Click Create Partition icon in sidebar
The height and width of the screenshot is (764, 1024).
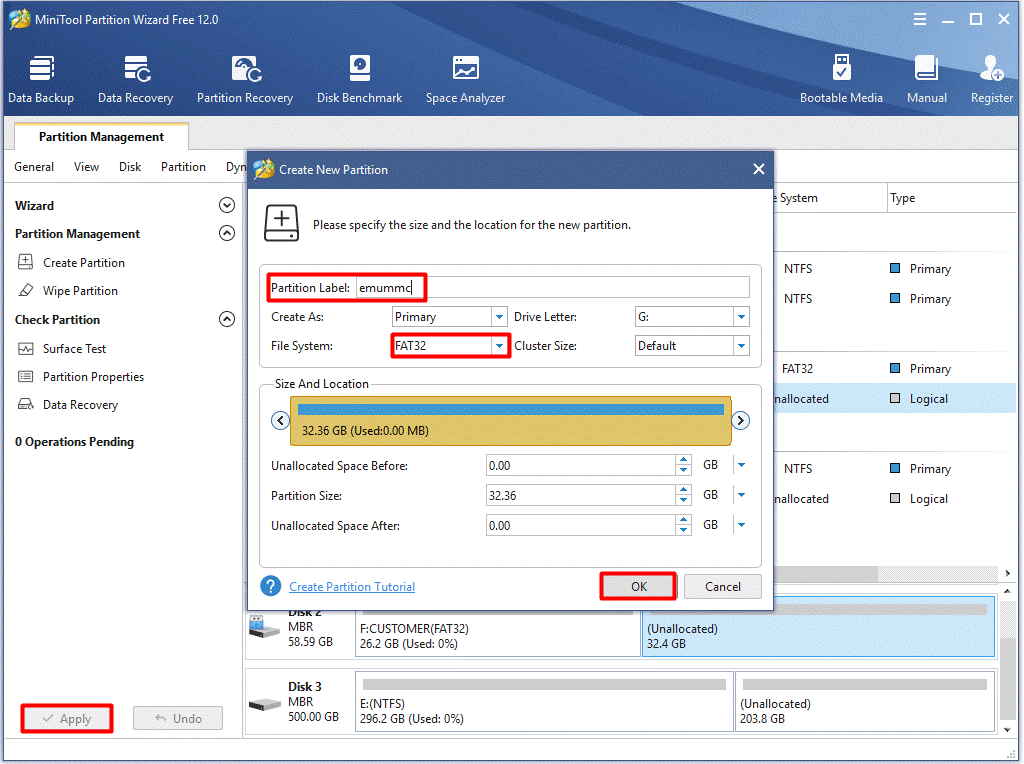(25, 263)
